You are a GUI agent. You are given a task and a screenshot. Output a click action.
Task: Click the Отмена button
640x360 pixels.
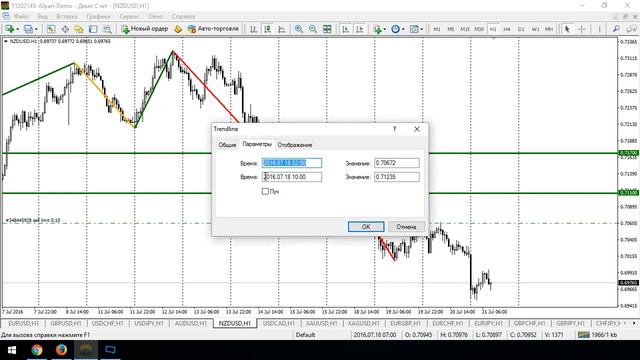click(406, 227)
